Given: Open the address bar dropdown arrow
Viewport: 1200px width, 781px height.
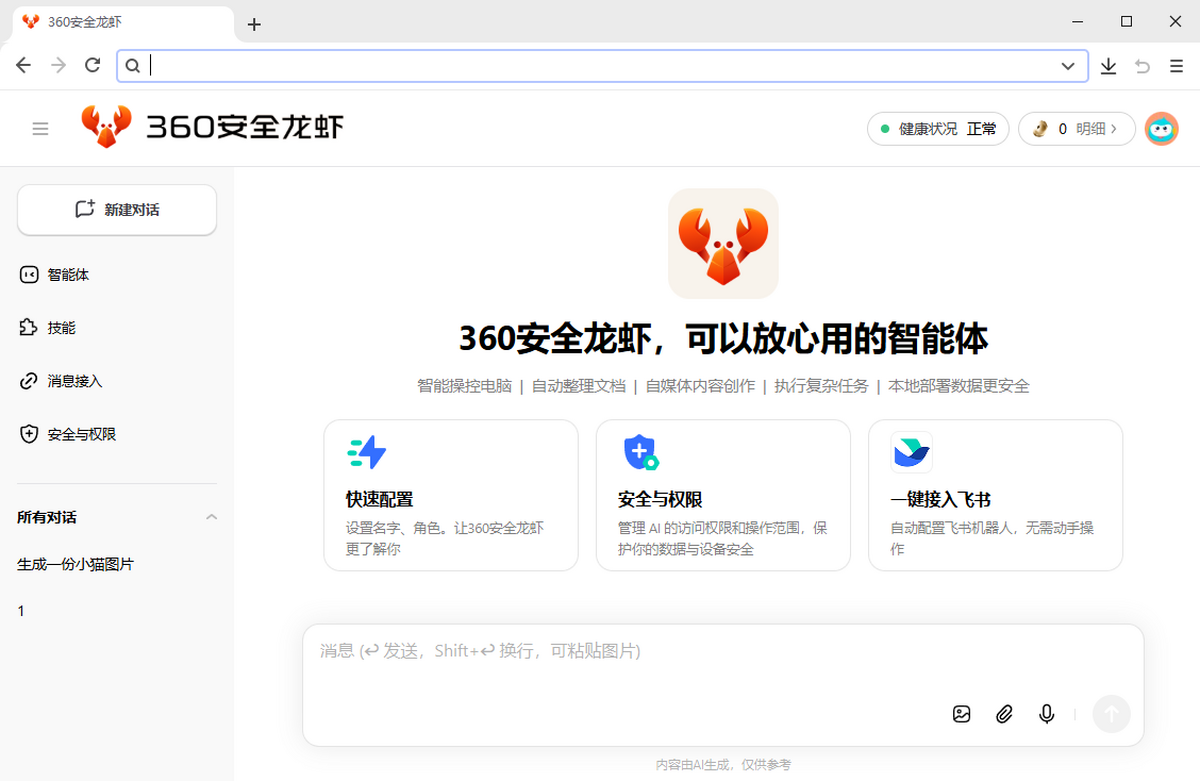Looking at the screenshot, I should (x=1069, y=65).
